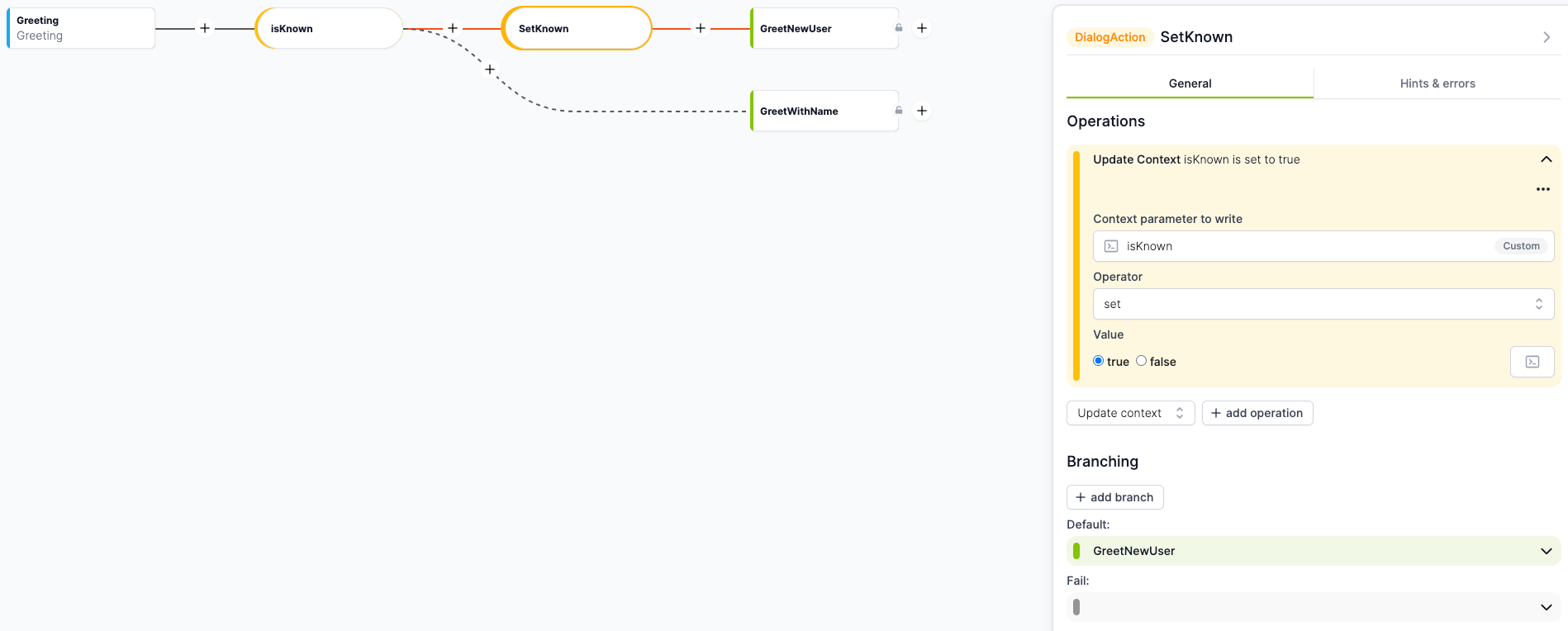Click plus icon next to GreetWithName node

[x=922, y=111]
